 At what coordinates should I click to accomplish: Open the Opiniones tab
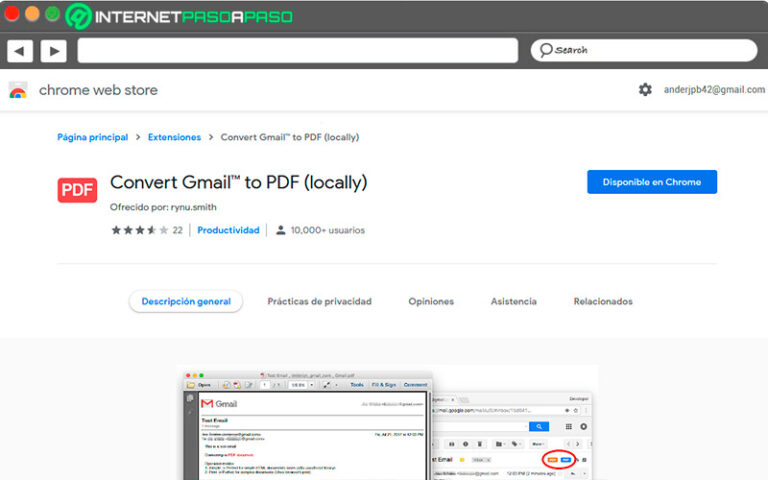pyautogui.click(x=431, y=301)
